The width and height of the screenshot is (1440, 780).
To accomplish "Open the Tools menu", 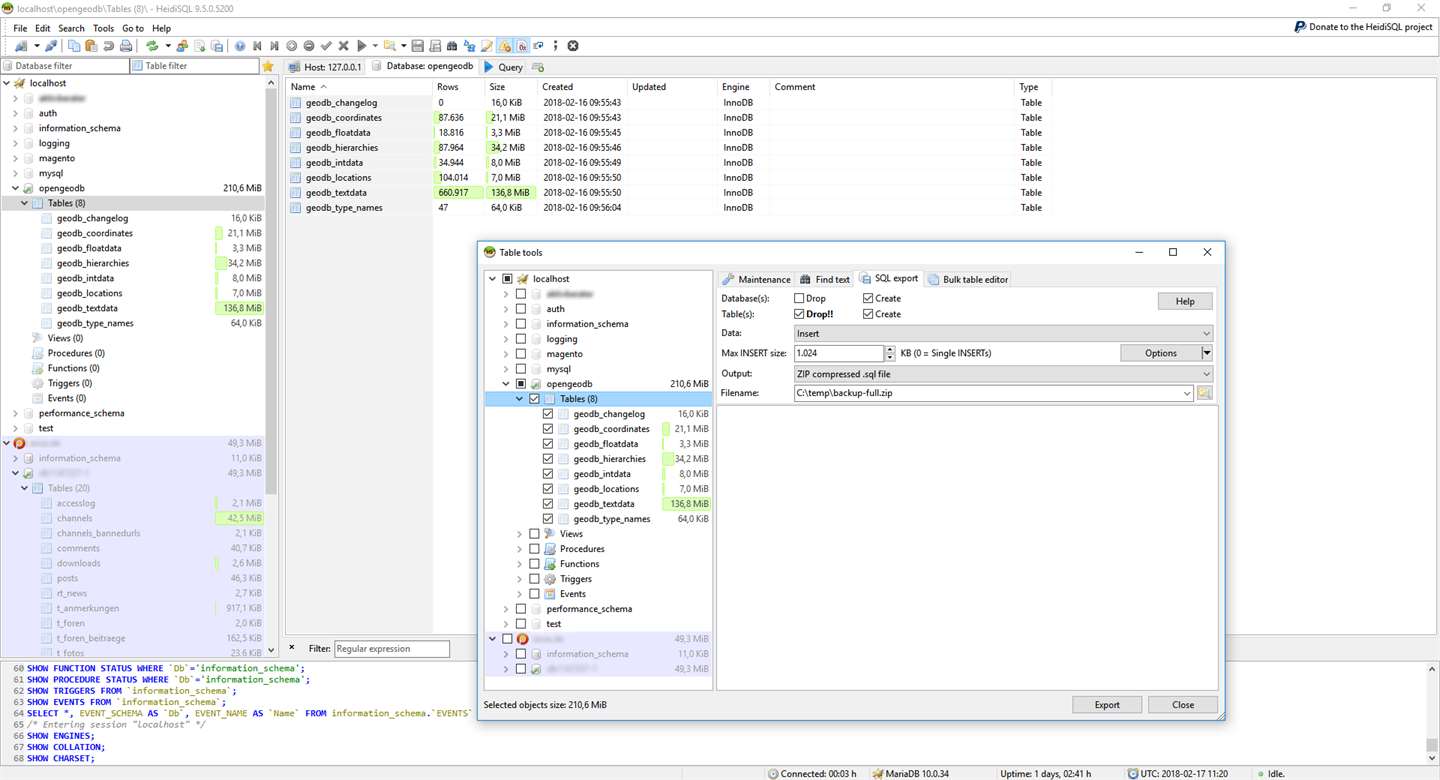I will [103, 28].
